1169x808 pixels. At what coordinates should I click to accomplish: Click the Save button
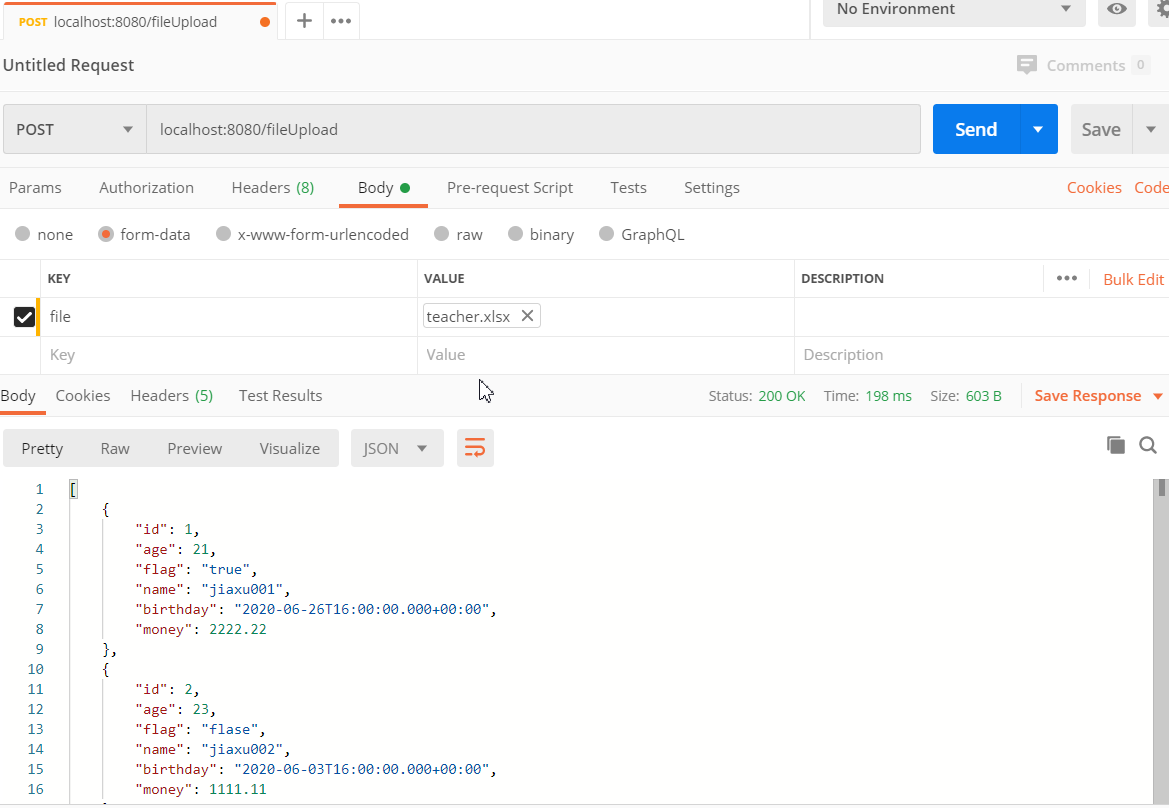point(1101,129)
